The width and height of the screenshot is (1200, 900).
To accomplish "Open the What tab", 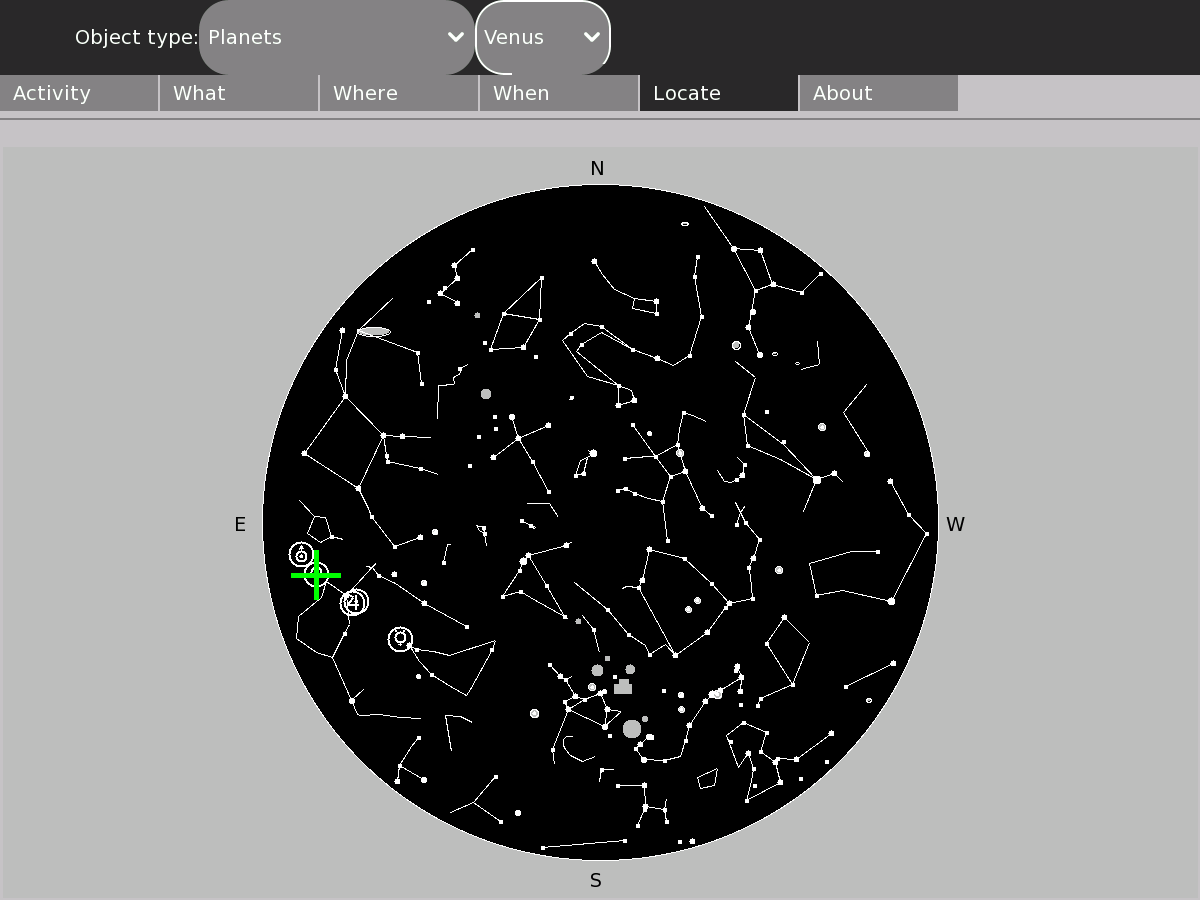I will coord(239,93).
